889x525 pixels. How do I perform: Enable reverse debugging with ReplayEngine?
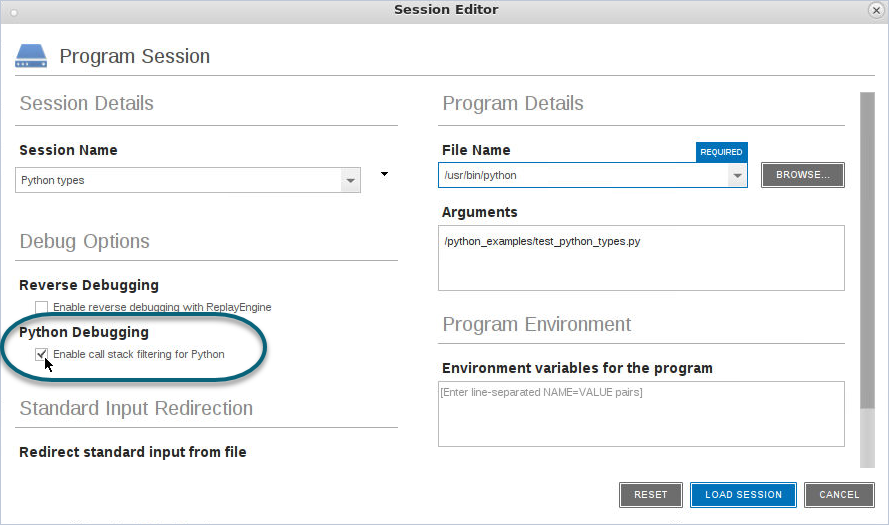pyautogui.click(x=41, y=307)
